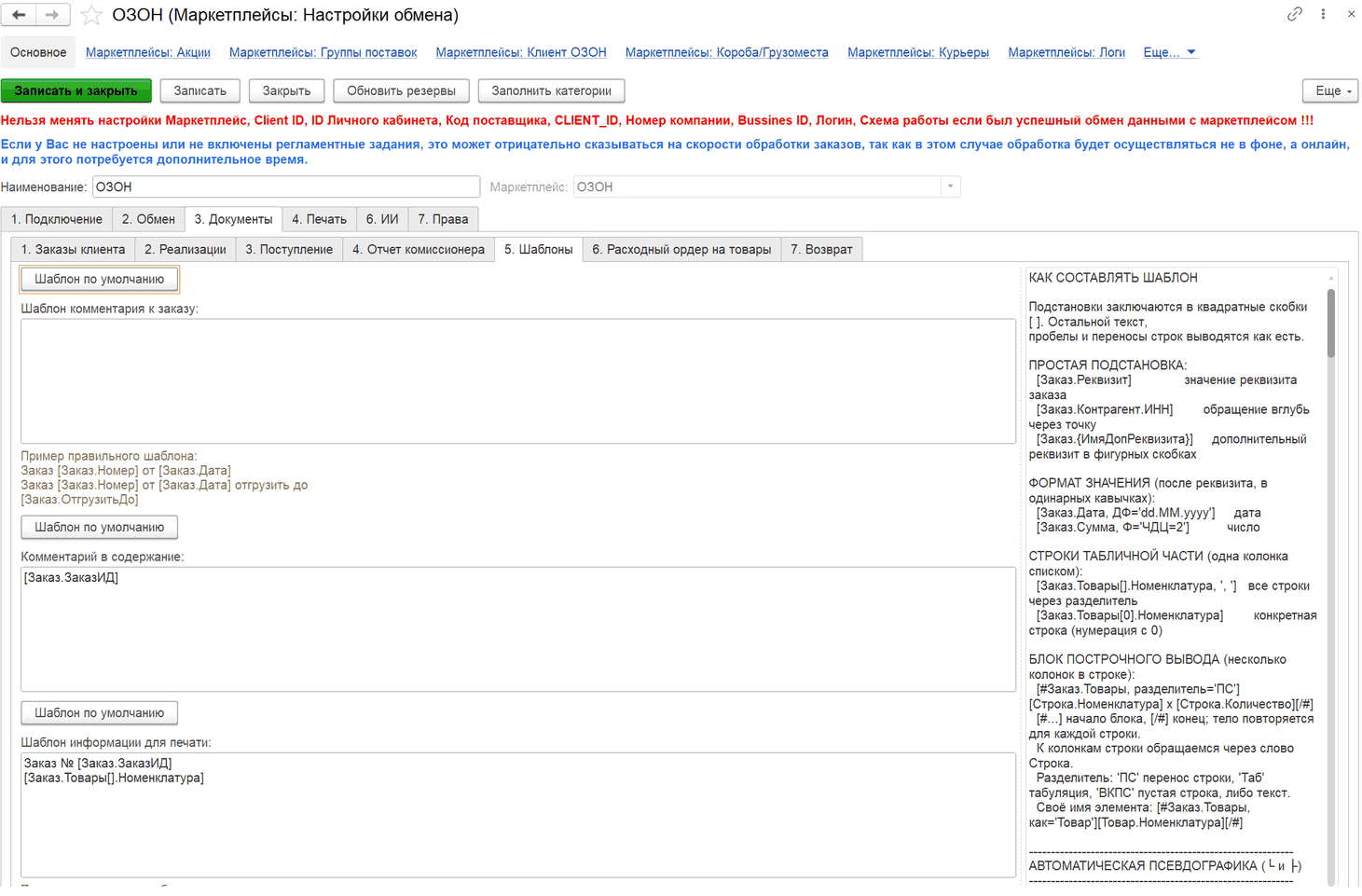Click Записать и закрыть button
This screenshot has width=1362, height=896.
tap(76, 90)
